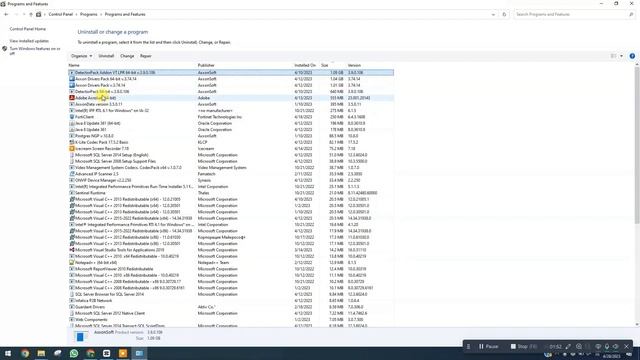Click the Advanced IP Scanner icon
Viewport: 640px width, 360px height.
point(72,174)
